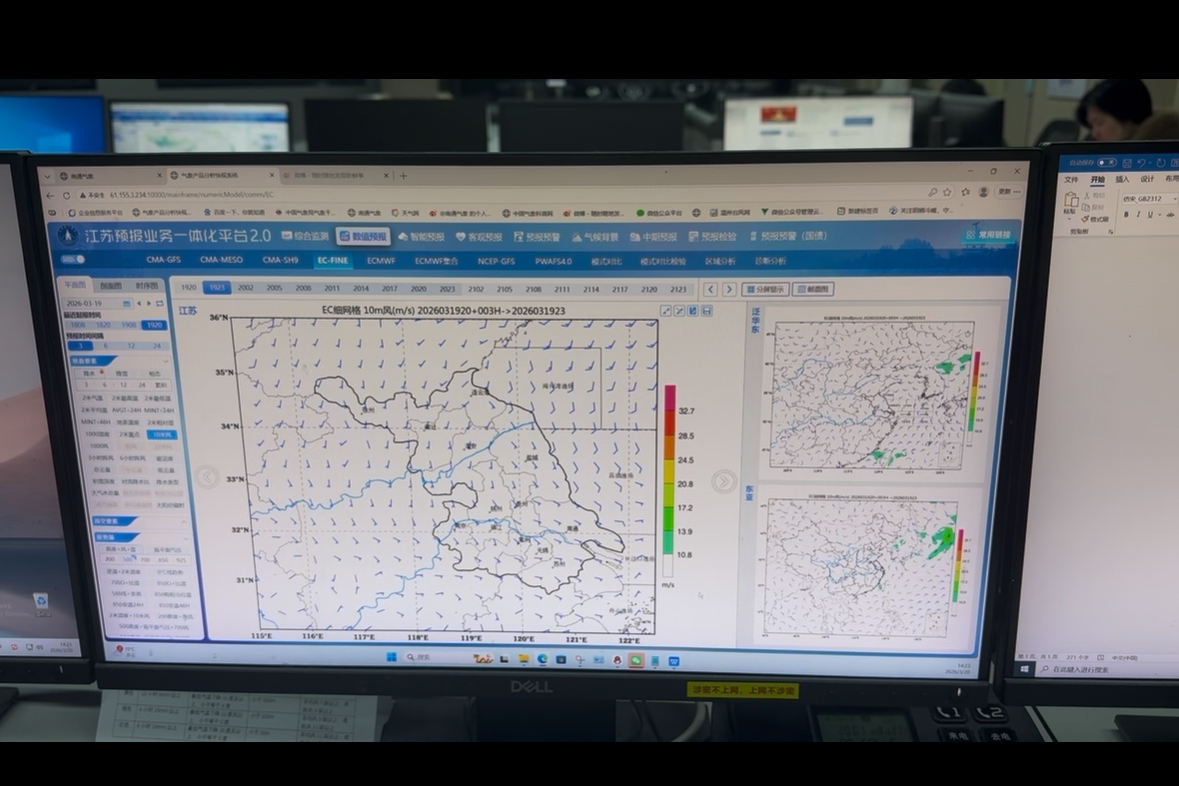Screen dimensions: 1179x786
Task: Click the save map image icon
Action: [707, 312]
